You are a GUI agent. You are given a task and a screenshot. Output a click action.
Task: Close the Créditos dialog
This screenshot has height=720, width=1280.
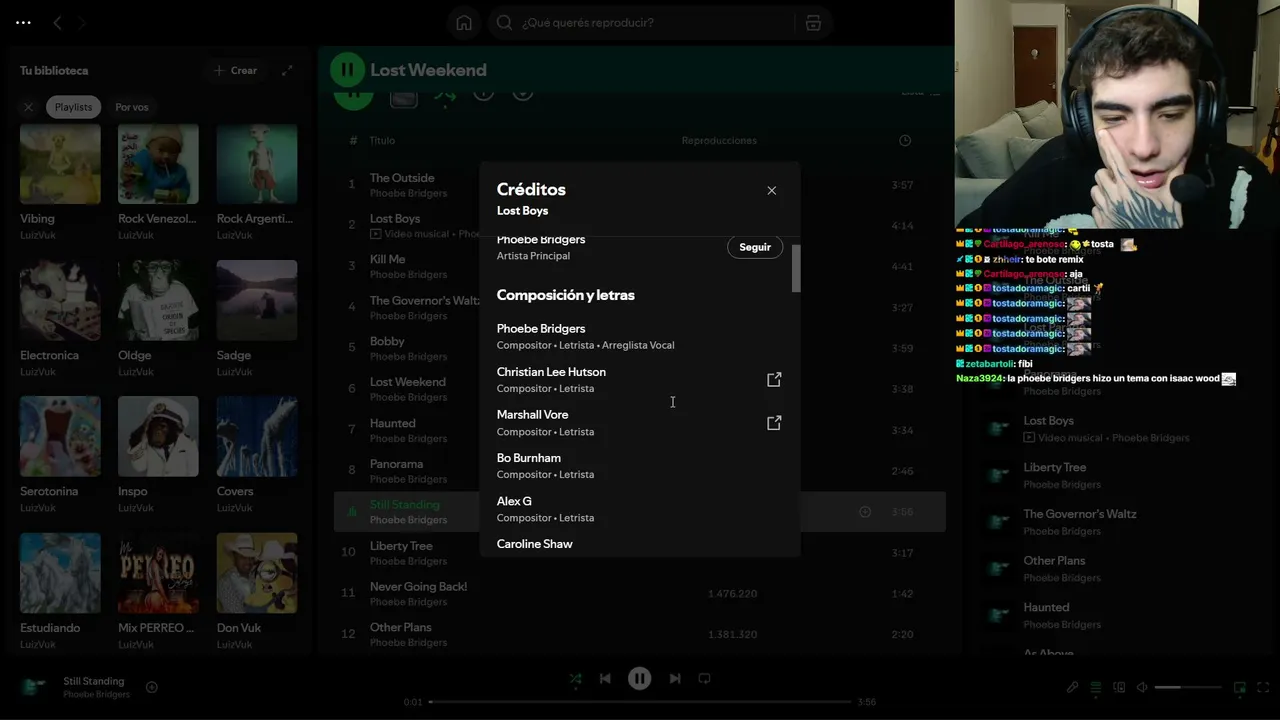(771, 190)
